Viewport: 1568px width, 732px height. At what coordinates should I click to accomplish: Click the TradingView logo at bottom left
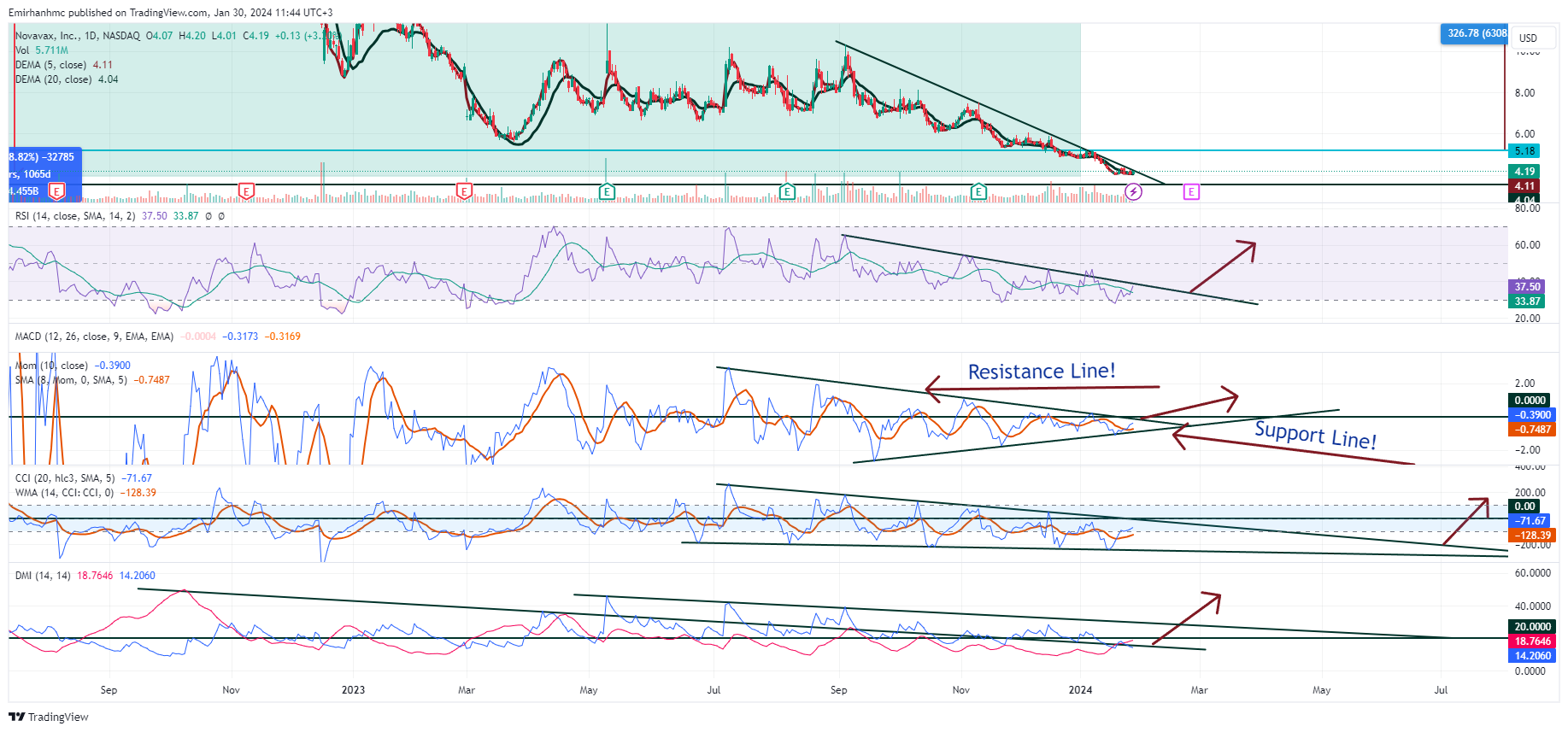coord(49,717)
